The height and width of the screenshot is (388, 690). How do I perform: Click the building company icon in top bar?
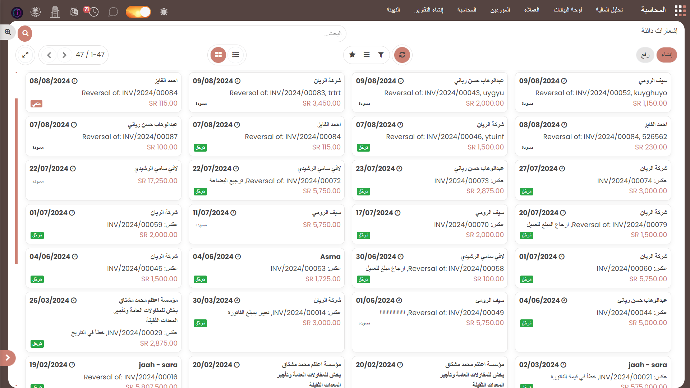[55, 12]
